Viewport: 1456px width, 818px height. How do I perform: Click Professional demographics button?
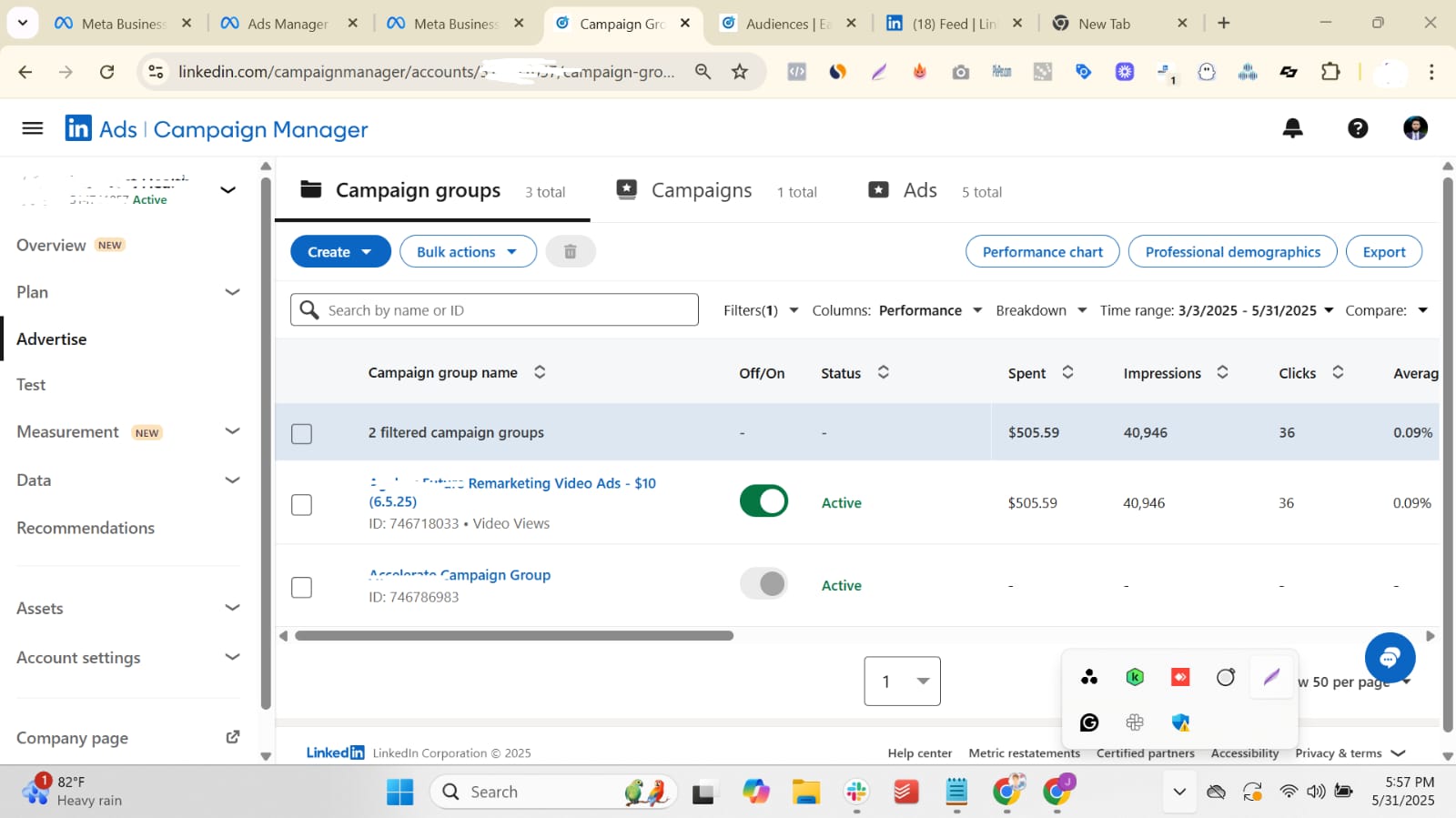[x=1232, y=251]
